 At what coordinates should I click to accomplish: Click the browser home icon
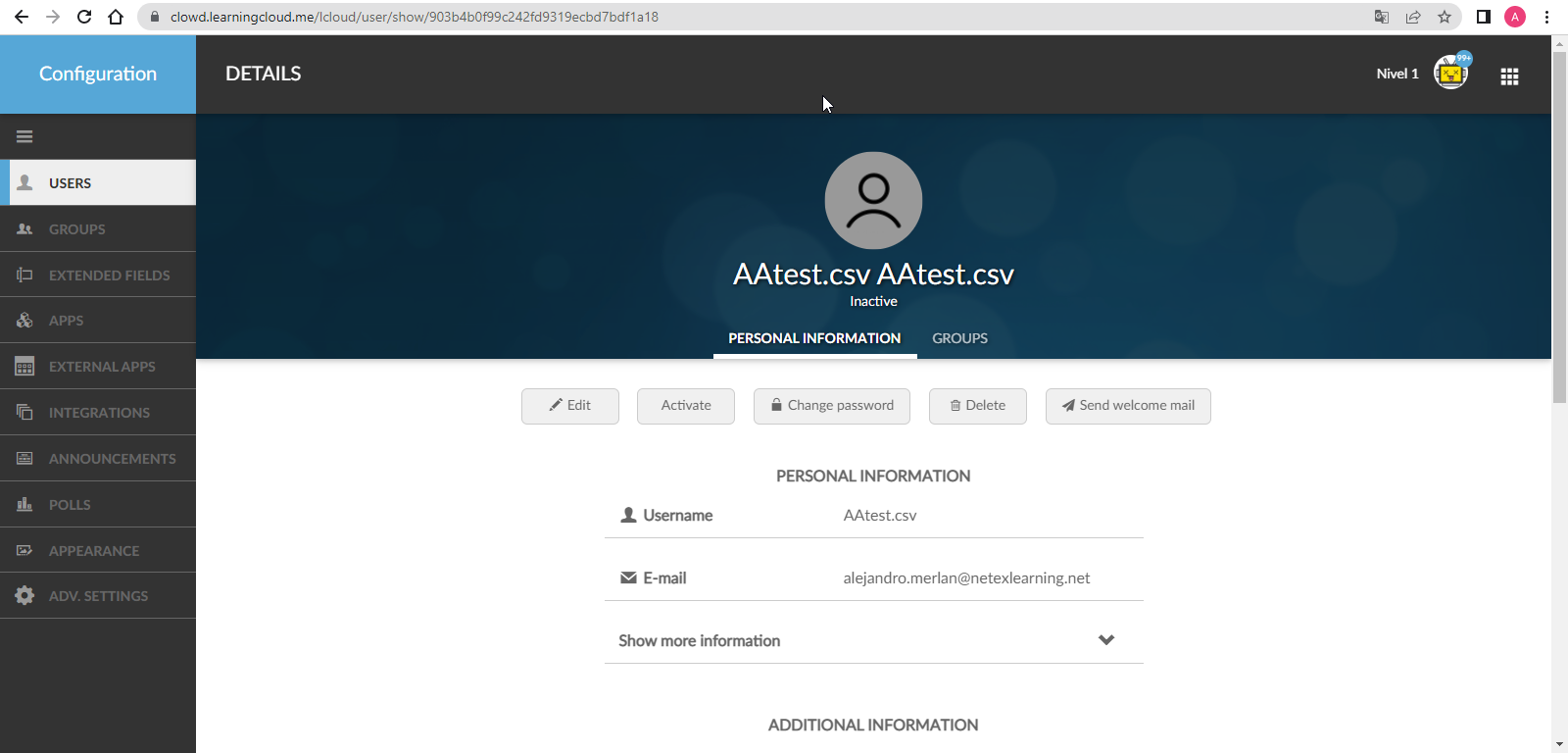click(116, 17)
